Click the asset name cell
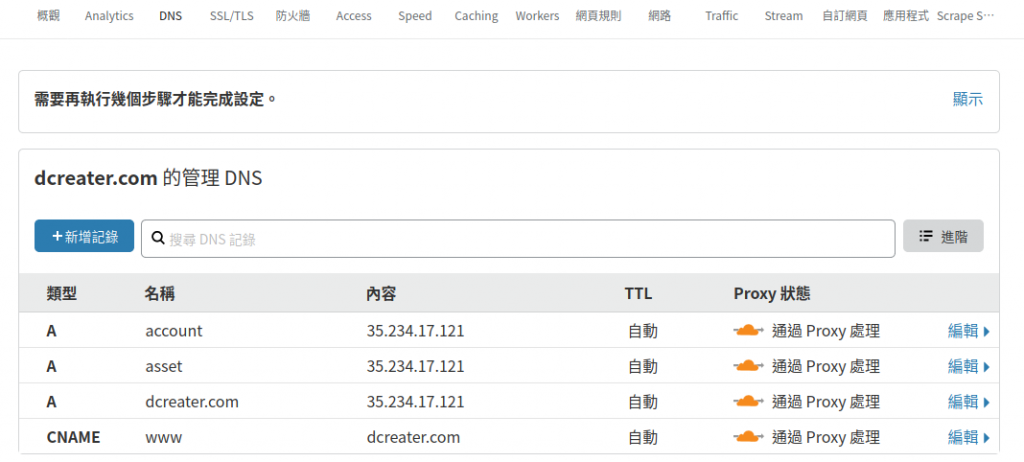Viewport: 1024px width, 462px height. pos(164,367)
